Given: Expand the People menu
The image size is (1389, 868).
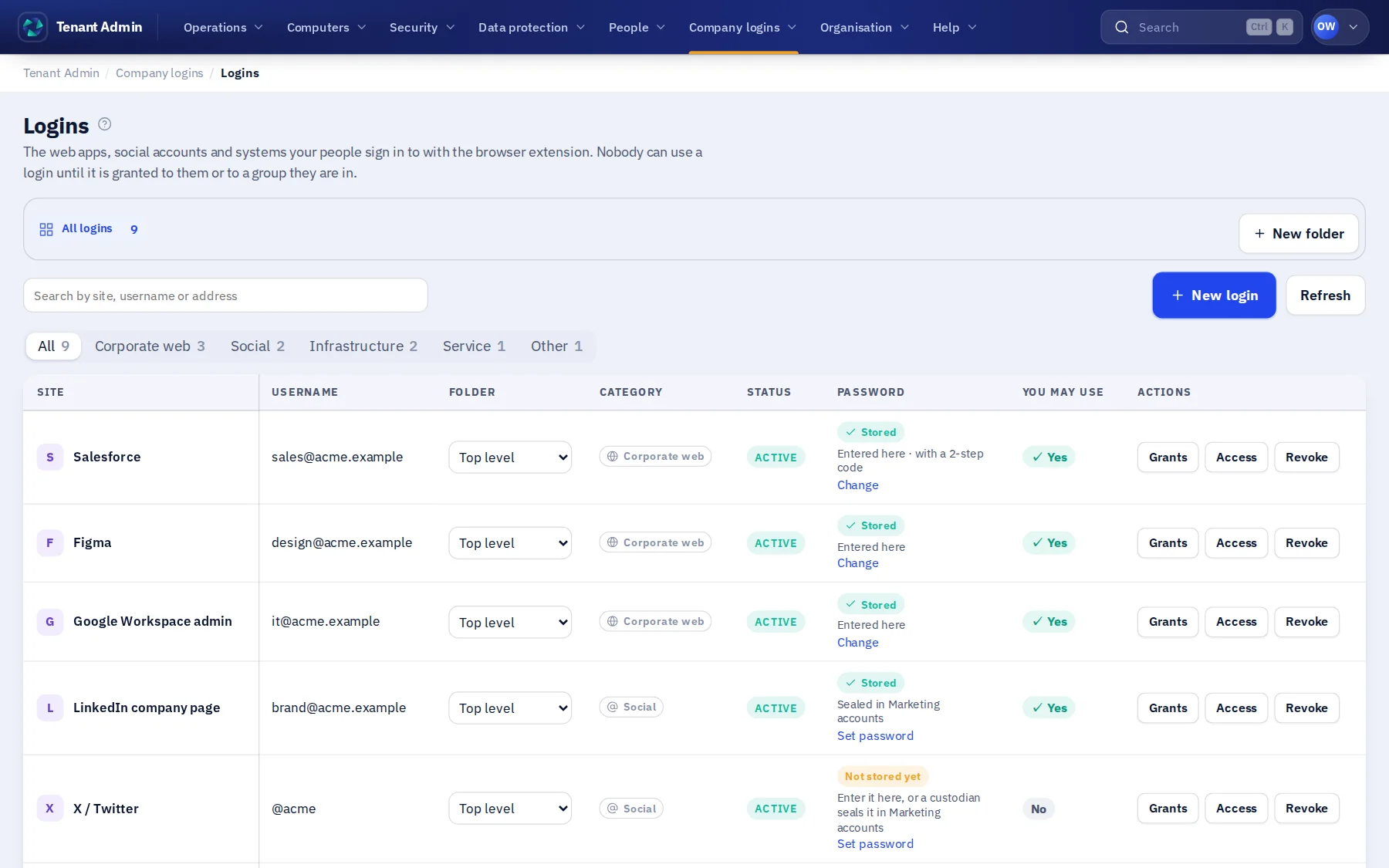Looking at the screenshot, I should coord(637,27).
